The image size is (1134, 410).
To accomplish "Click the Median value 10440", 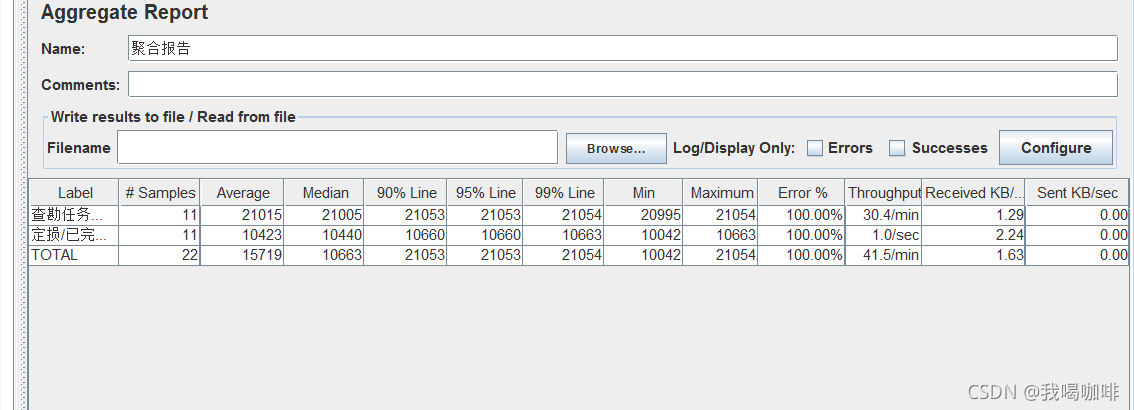I will [x=342, y=235].
